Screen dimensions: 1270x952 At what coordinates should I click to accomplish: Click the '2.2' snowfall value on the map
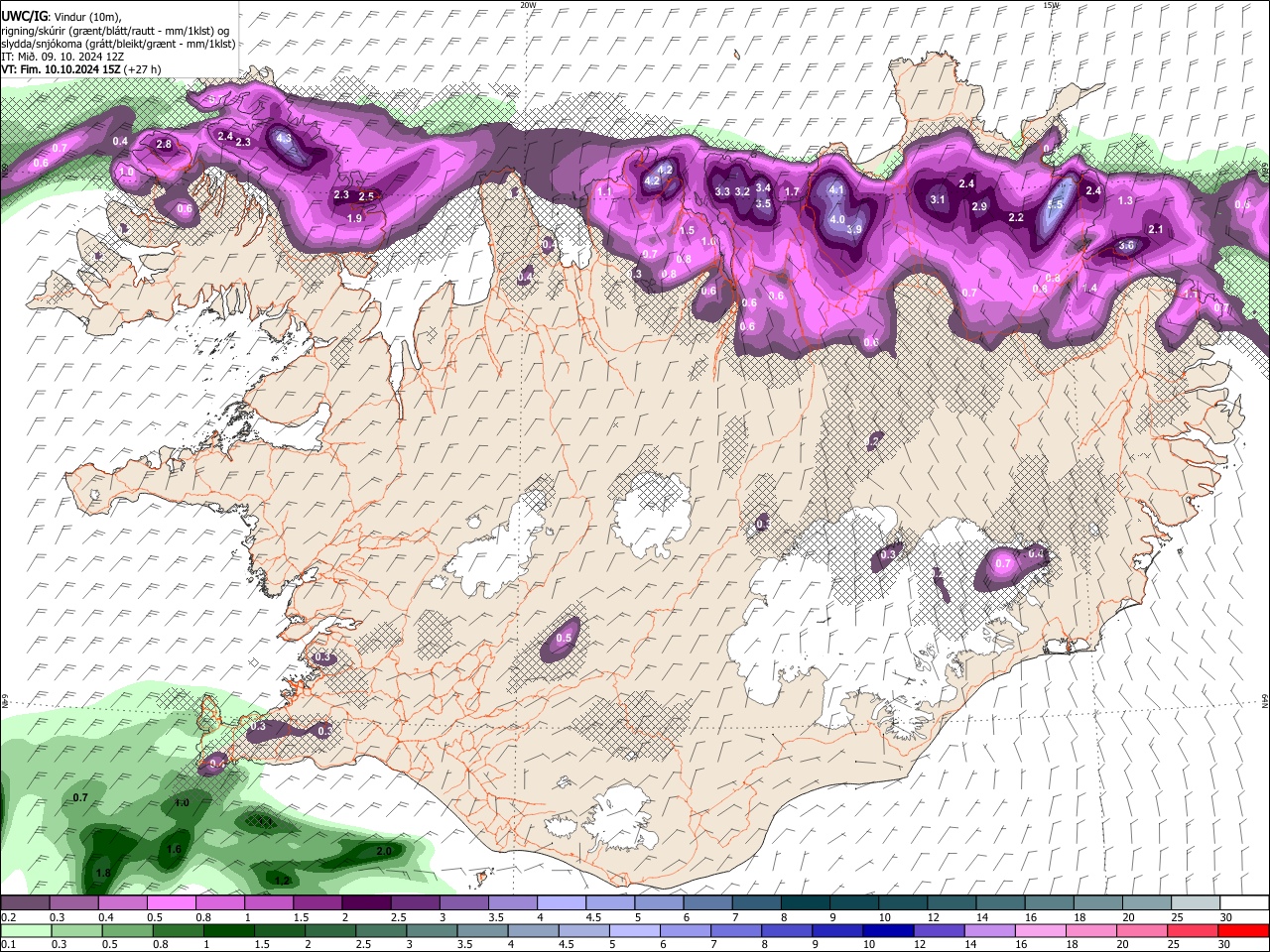point(1016,217)
